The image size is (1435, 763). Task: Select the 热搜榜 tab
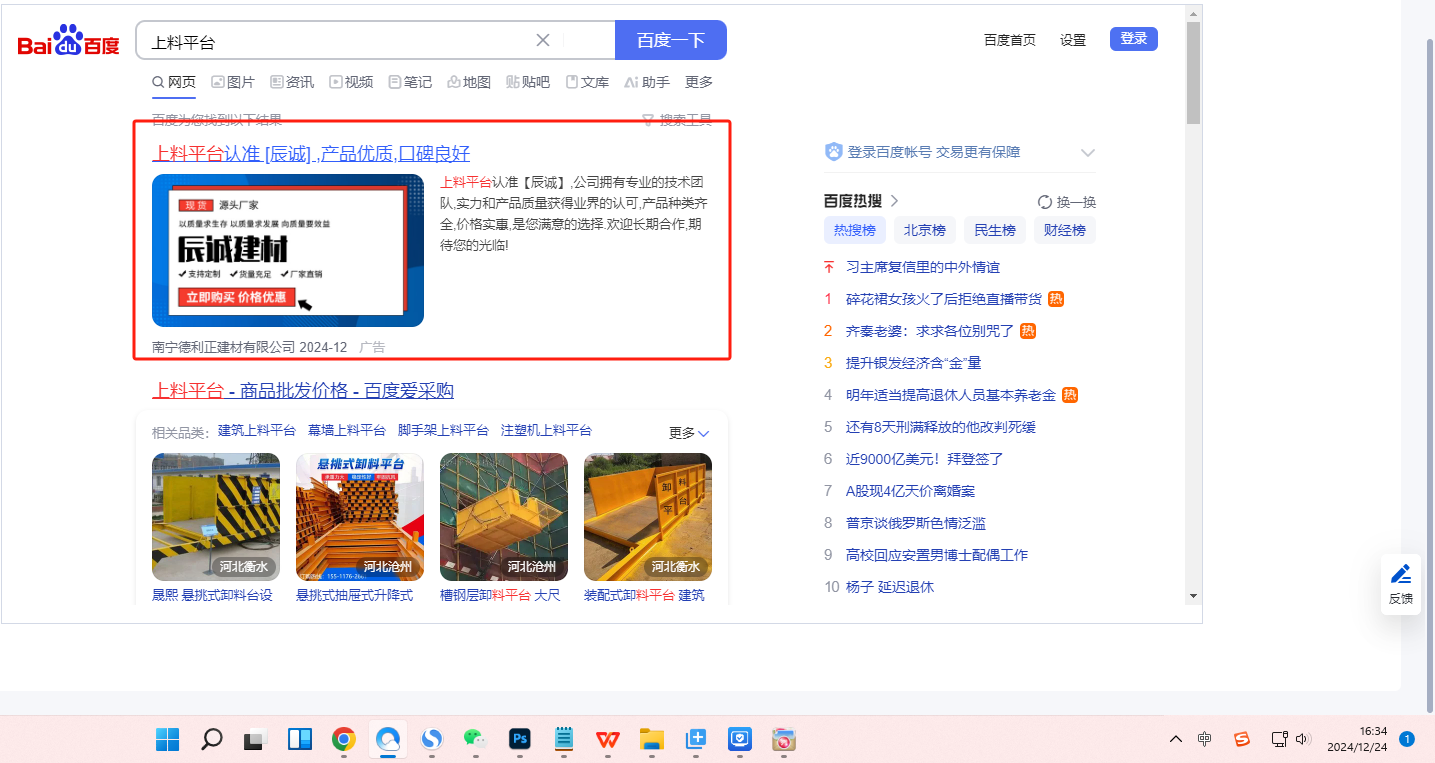tap(855, 230)
